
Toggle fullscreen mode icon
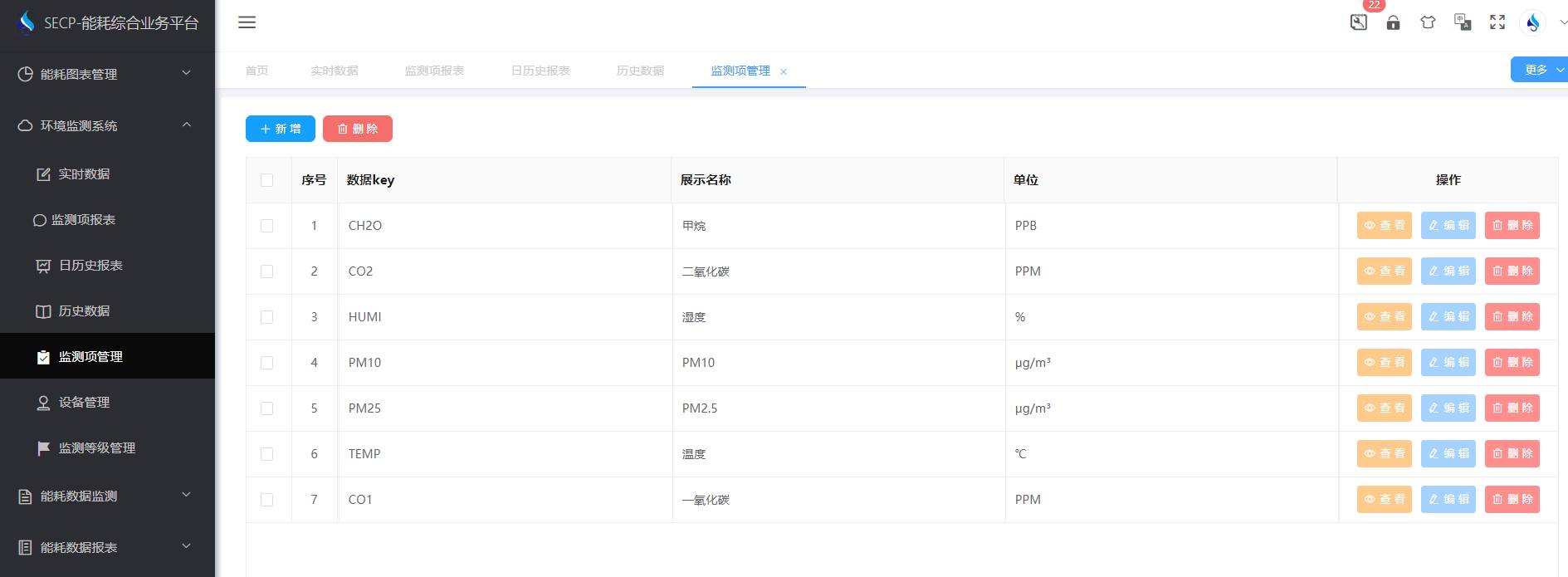click(1497, 22)
